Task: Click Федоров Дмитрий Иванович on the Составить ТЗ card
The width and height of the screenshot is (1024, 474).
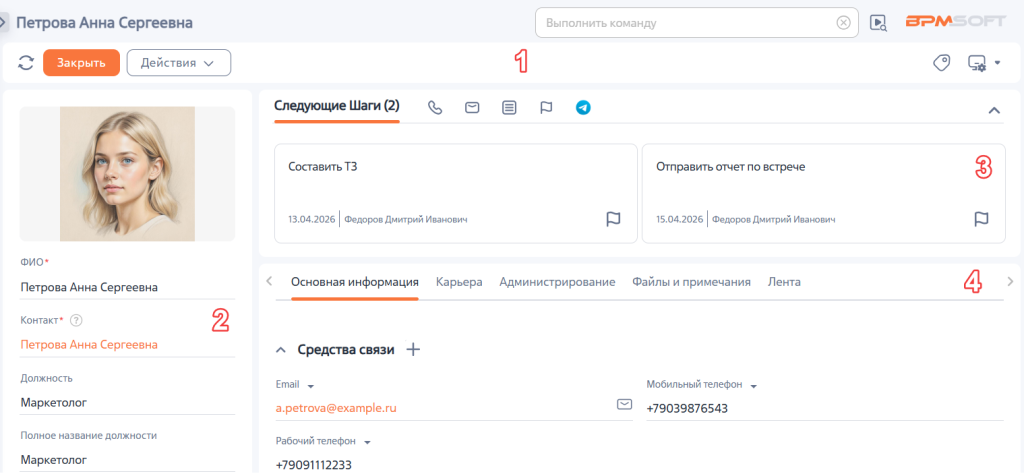Action: [x=406, y=219]
